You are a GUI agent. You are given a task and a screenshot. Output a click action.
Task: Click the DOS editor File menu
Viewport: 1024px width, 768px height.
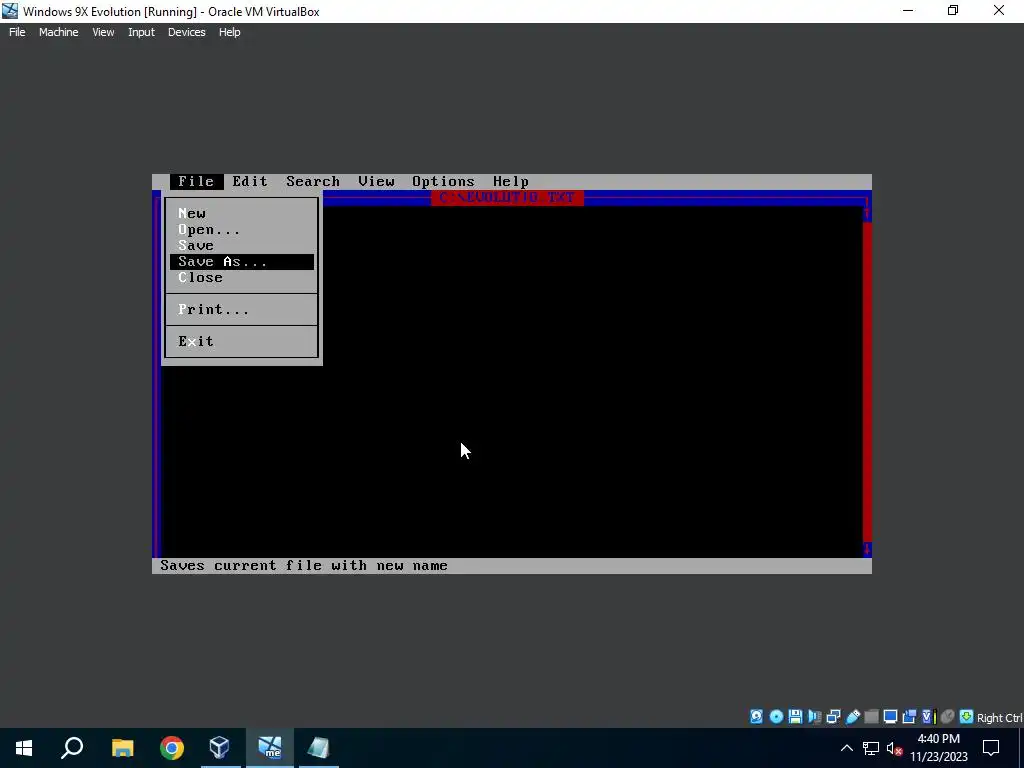click(196, 182)
